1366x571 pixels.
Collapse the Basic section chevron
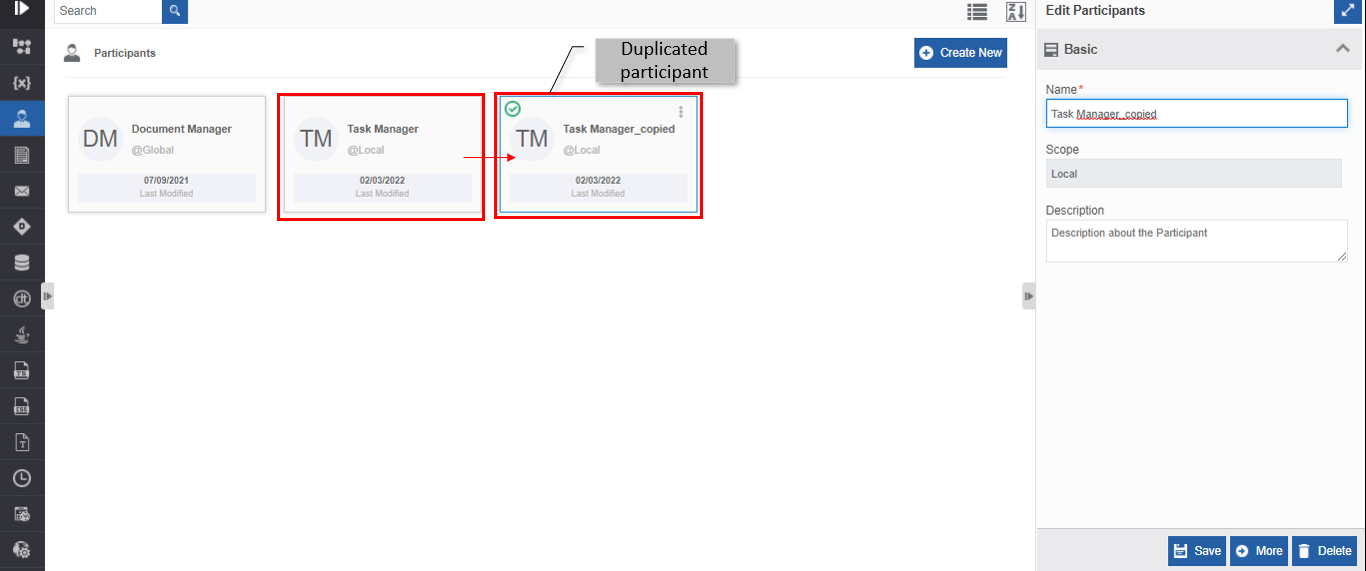(x=1343, y=49)
